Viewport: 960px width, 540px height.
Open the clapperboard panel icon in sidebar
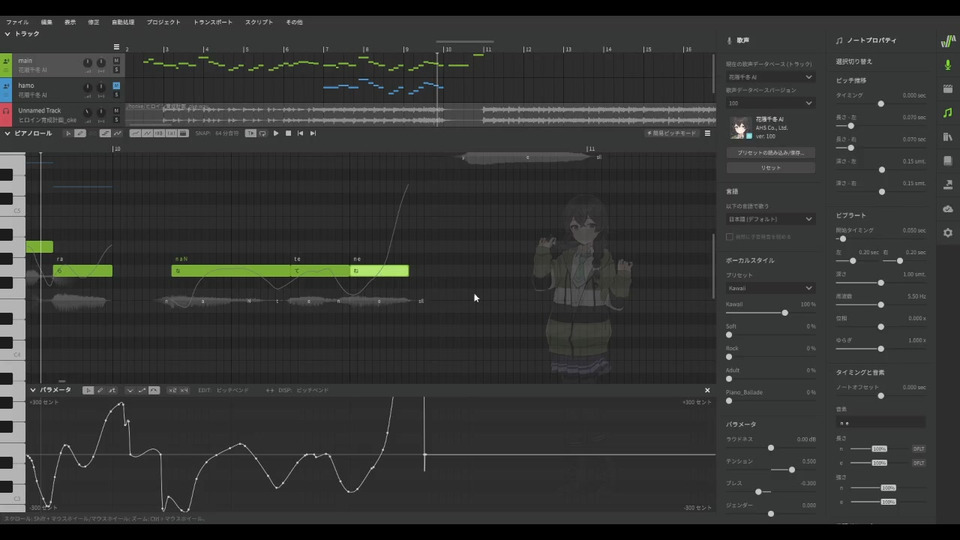tap(947, 89)
